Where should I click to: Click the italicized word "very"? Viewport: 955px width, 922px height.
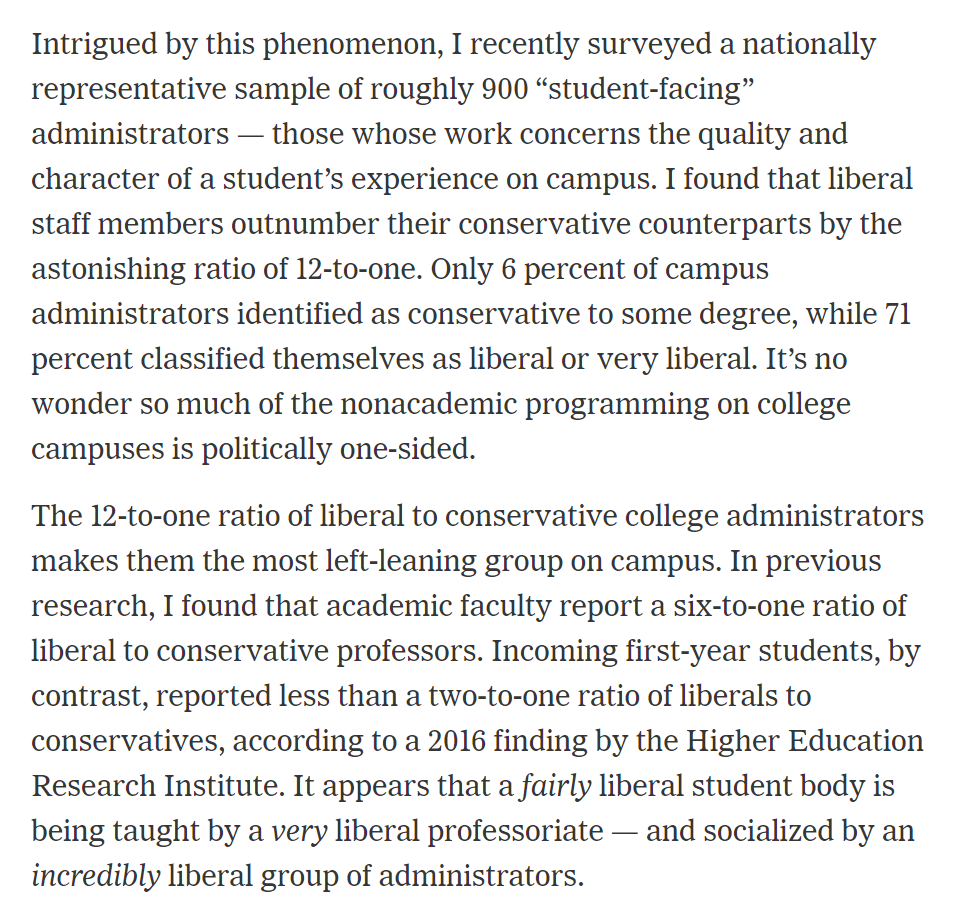click(299, 832)
